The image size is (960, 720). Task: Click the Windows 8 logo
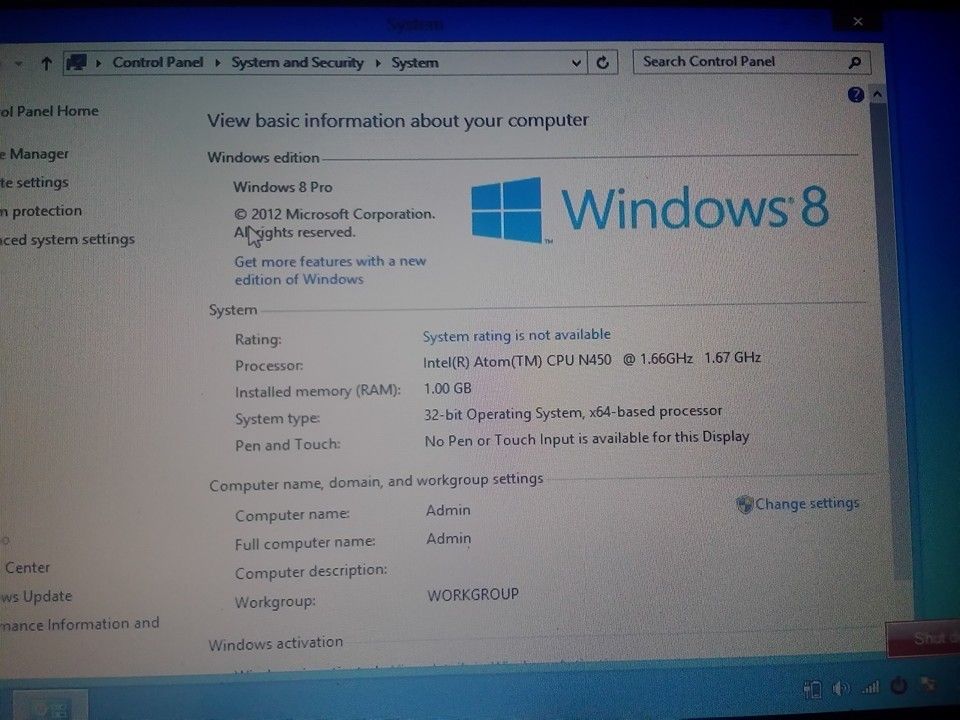(x=650, y=210)
